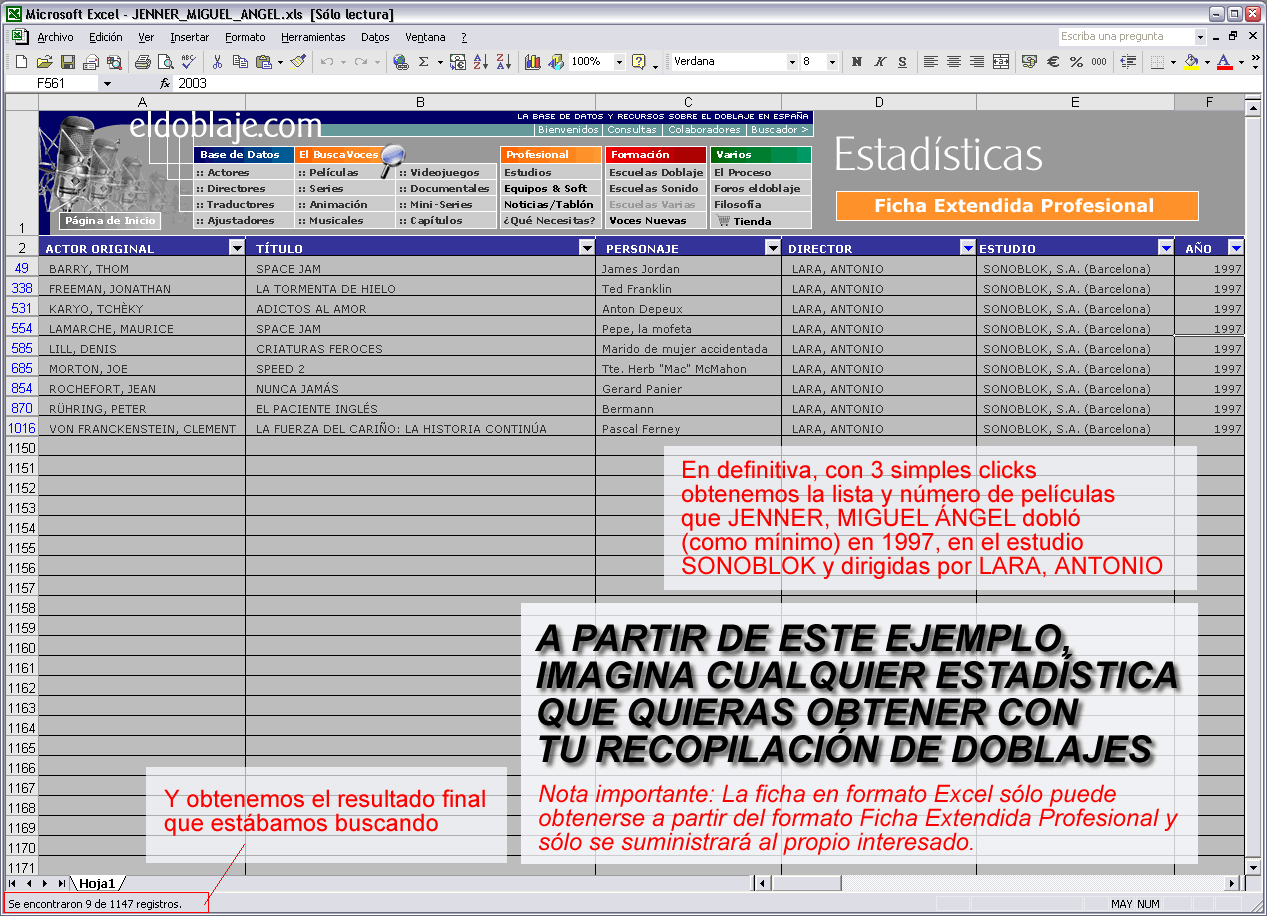Screen dimensions: 1267x916
Task: Expand the Verdana font name dropdown
Action: coord(792,62)
